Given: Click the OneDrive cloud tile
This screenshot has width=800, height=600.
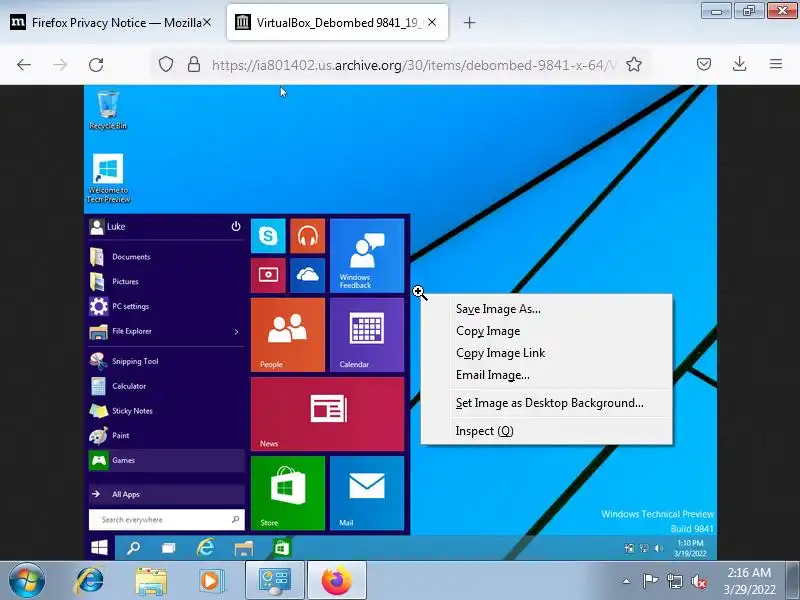Looking at the screenshot, I should point(307,275).
